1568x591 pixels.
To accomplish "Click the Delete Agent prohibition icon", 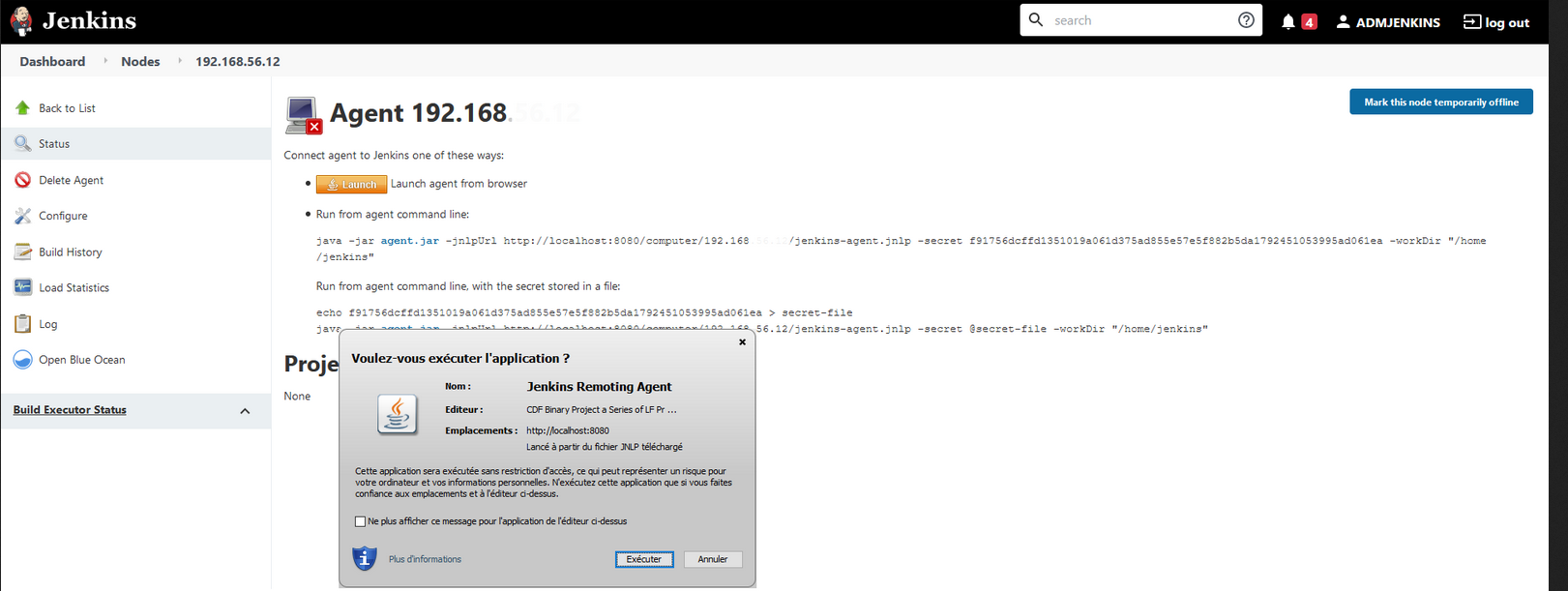I will pyautogui.click(x=22, y=180).
